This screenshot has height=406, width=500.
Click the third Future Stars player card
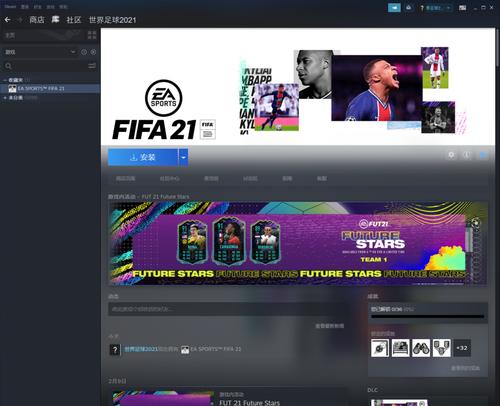[x=266, y=241]
